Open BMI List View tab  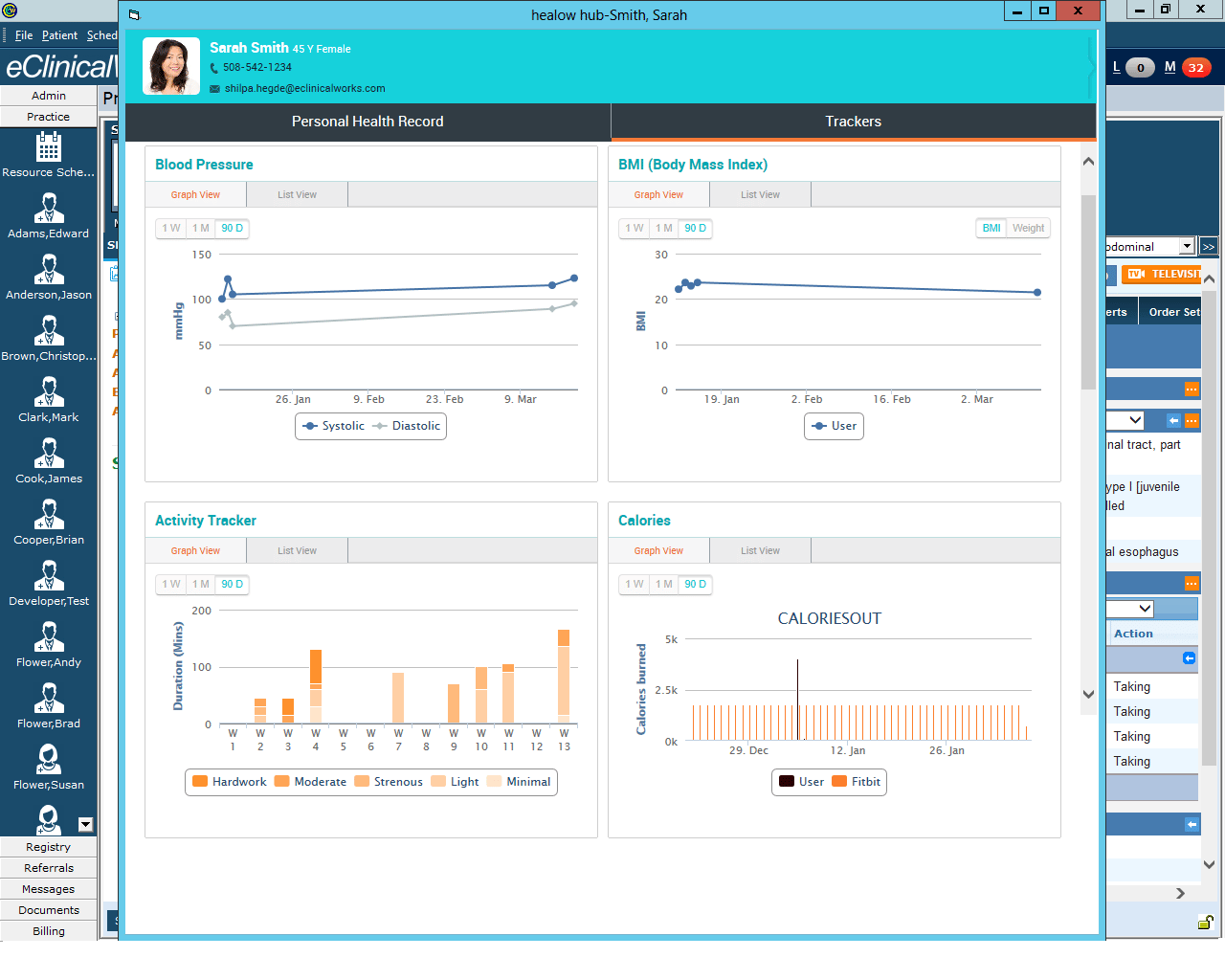click(x=760, y=194)
